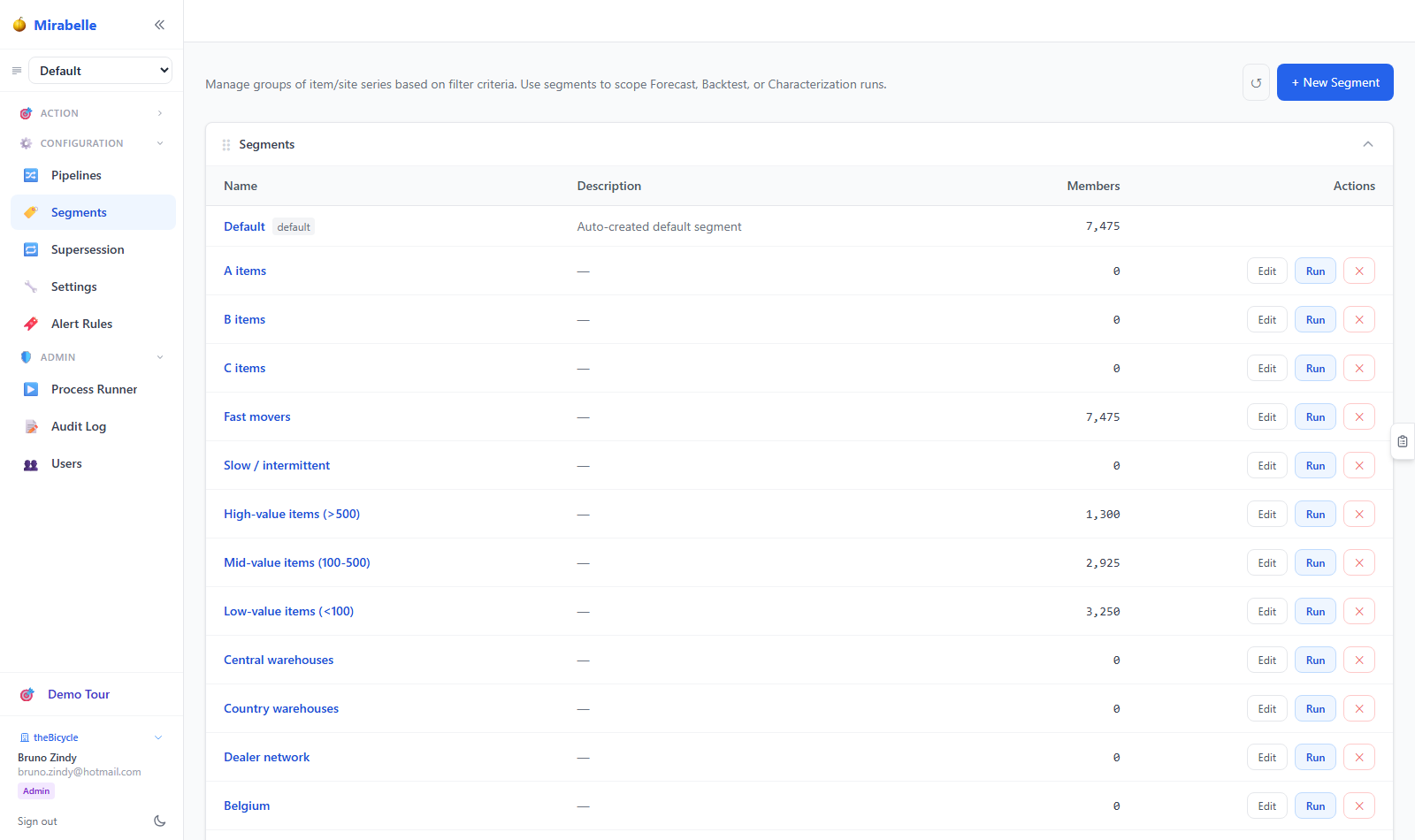1415x840 pixels.
Task: Click the Alert Rules sidebar icon
Action: [x=31, y=324]
